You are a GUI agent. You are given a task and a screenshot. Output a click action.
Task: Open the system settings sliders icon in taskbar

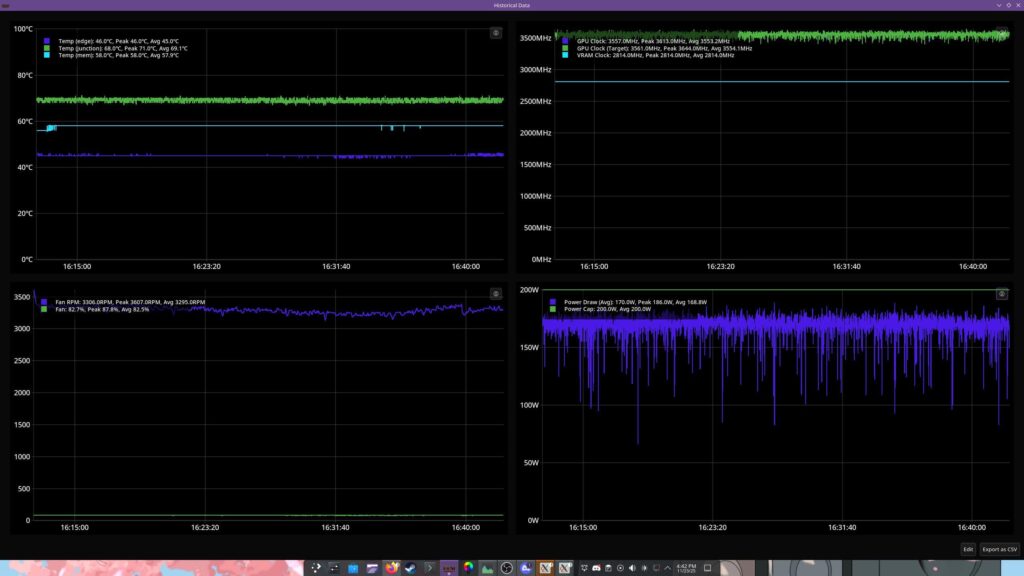point(334,568)
